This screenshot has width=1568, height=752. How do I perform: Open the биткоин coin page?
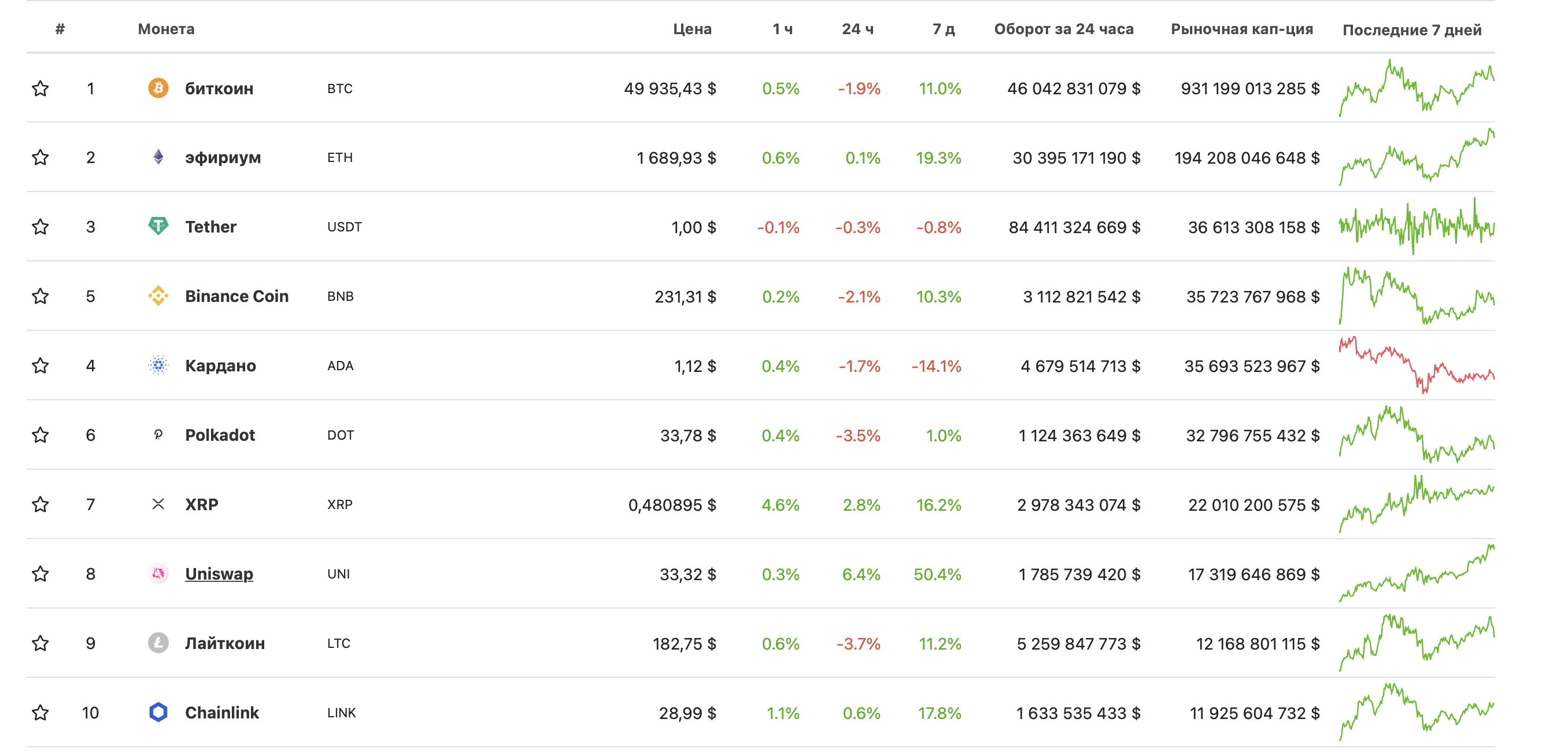(219, 89)
